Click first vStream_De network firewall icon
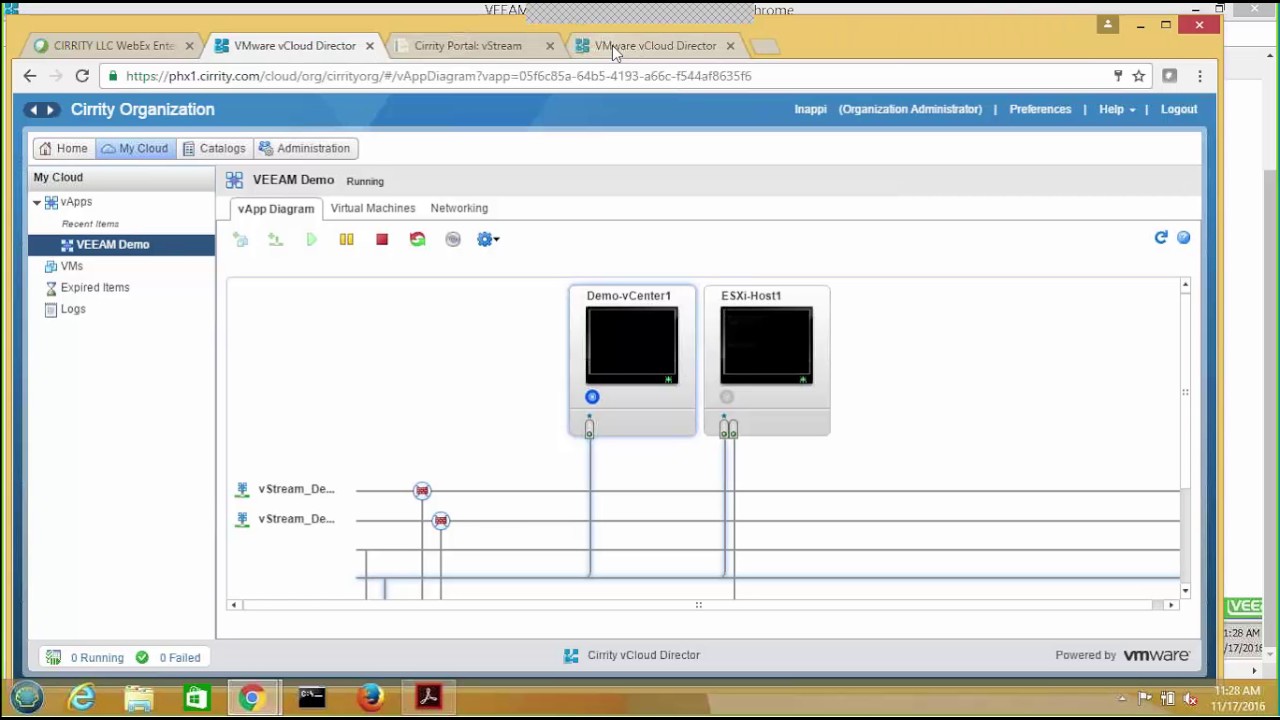The height and width of the screenshot is (720, 1280). click(422, 490)
